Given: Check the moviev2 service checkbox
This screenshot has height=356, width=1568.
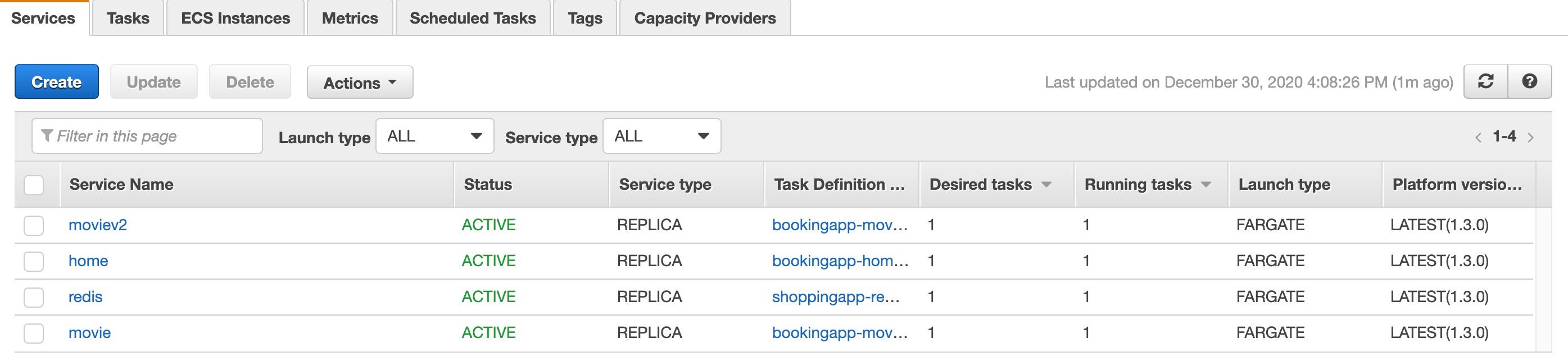Looking at the screenshot, I should 34,225.
